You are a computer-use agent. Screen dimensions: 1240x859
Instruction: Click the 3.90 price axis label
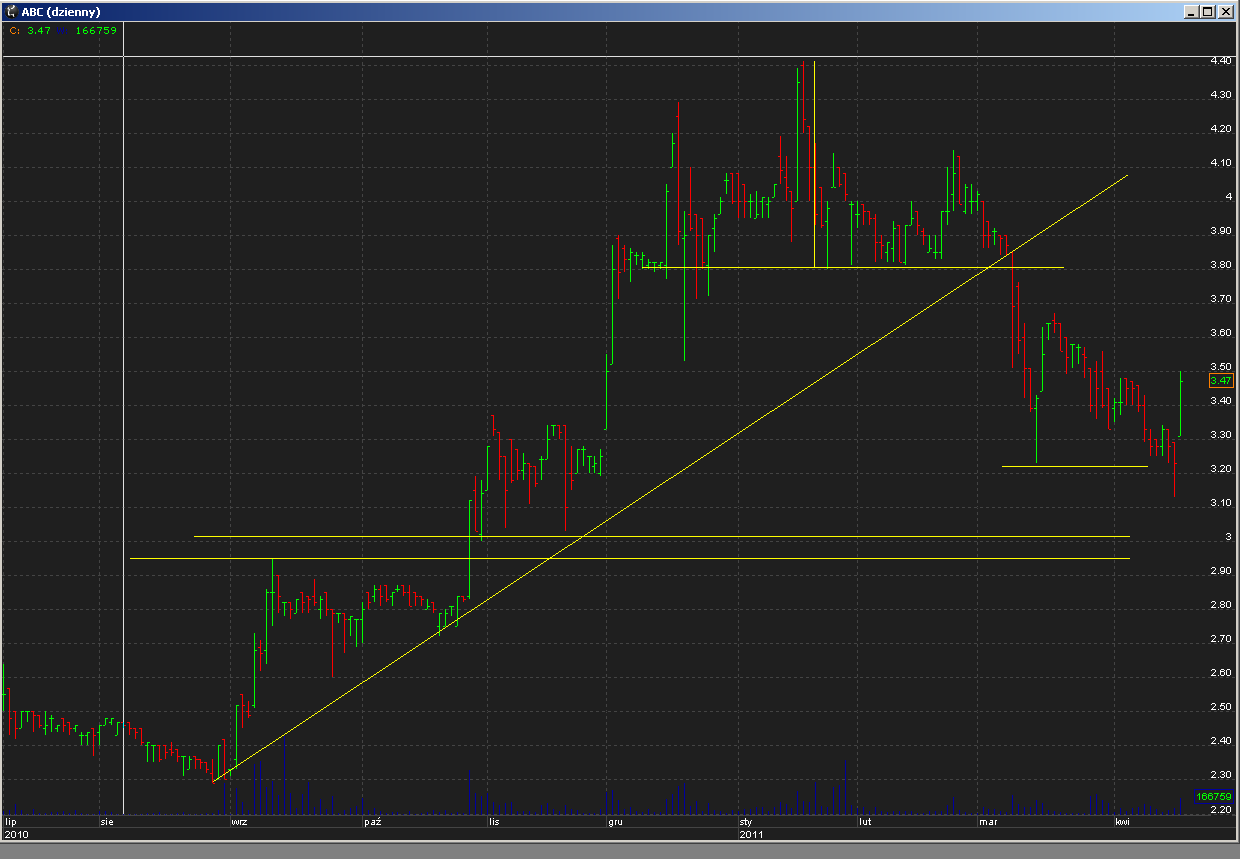[1220, 231]
